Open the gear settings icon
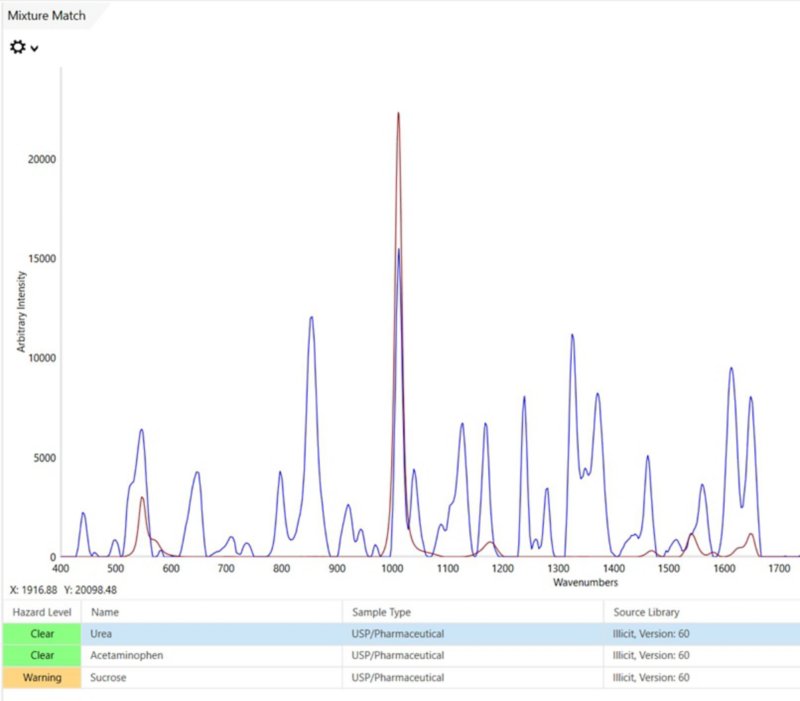 (17, 47)
